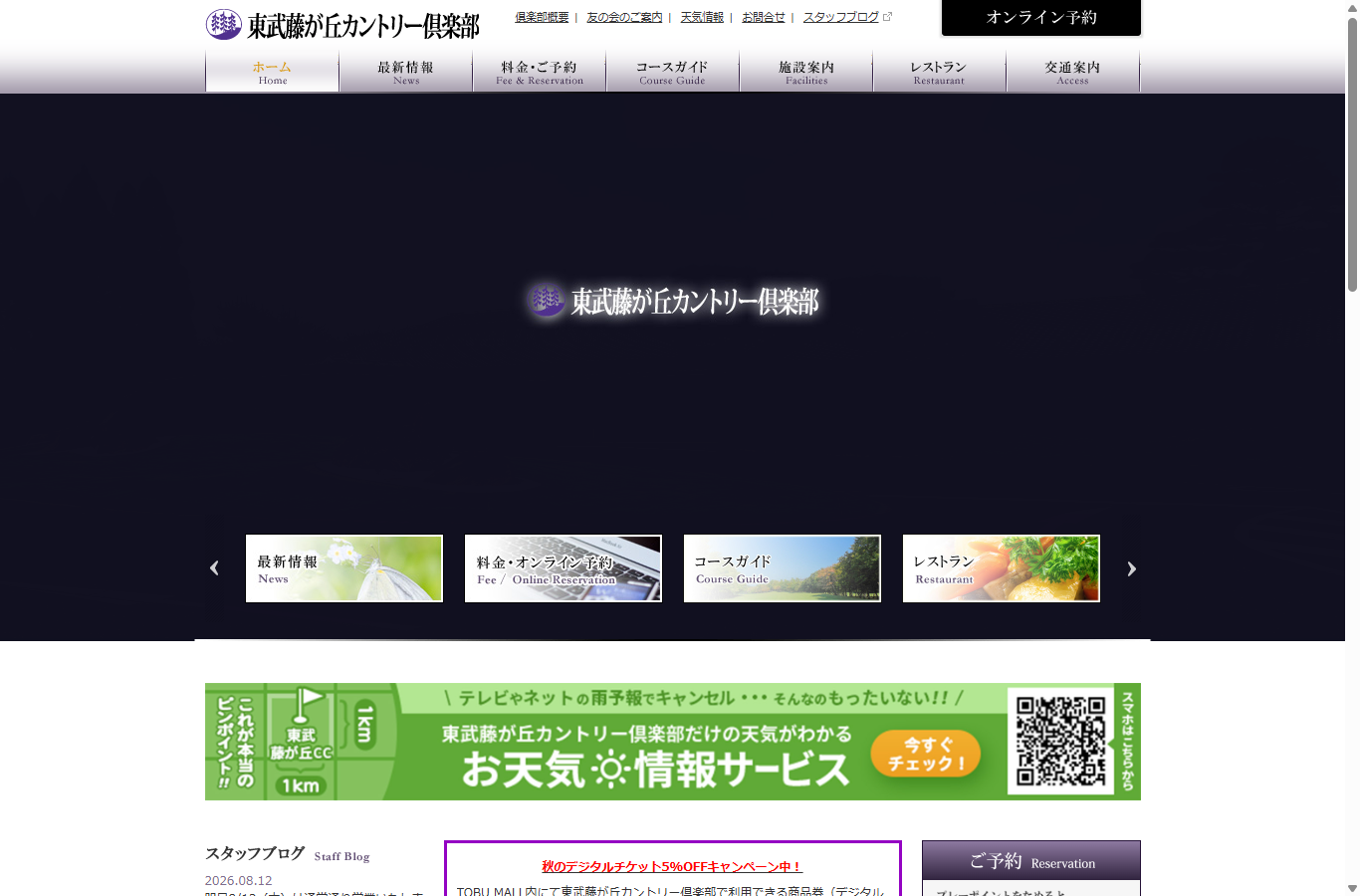Open the オンライン予約 button
The width and height of the screenshot is (1360, 896).
coord(1041,18)
